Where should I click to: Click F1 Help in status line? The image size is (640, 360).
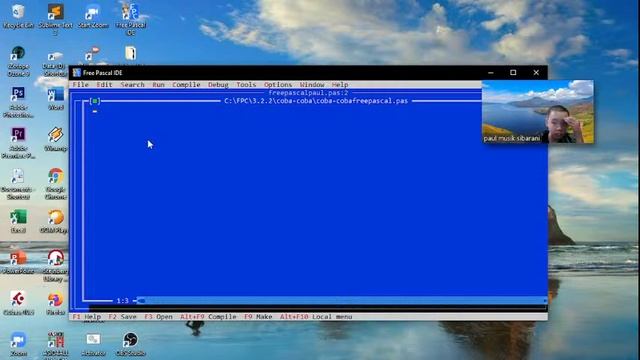point(87,316)
